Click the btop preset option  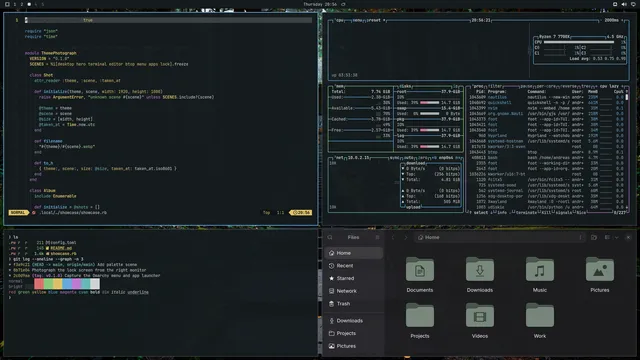click(375, 20)
